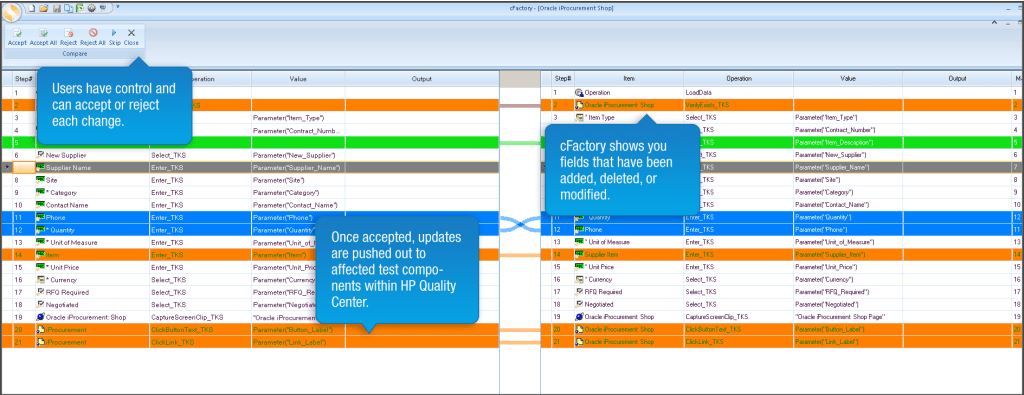This screenshot has width=1024, height=395.
Task: Select 'New Supplier' row in the left pane
Action: pos(250,155)
